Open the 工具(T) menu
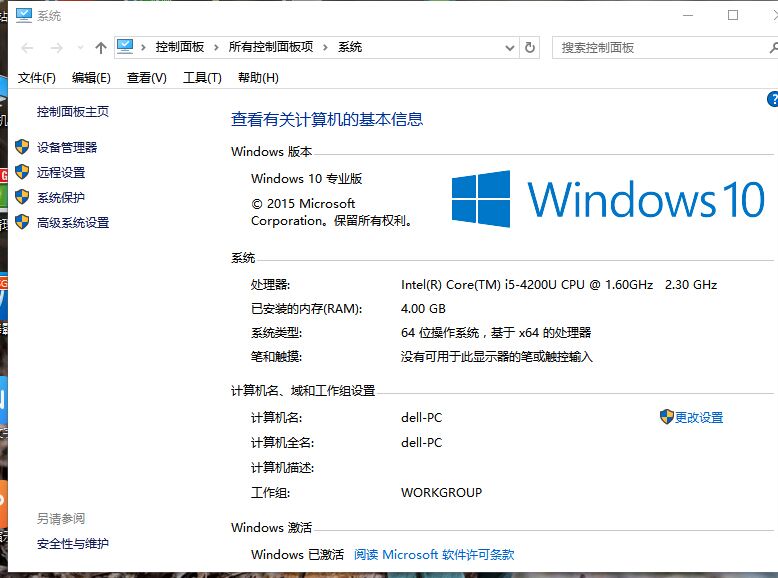This screenshot has width=778, height=578. pyautogui.click(x=202, y=78)
